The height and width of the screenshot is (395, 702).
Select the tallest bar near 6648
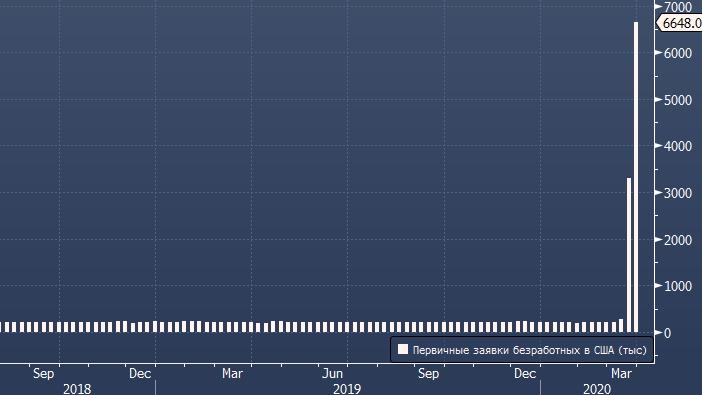[636, 177]
